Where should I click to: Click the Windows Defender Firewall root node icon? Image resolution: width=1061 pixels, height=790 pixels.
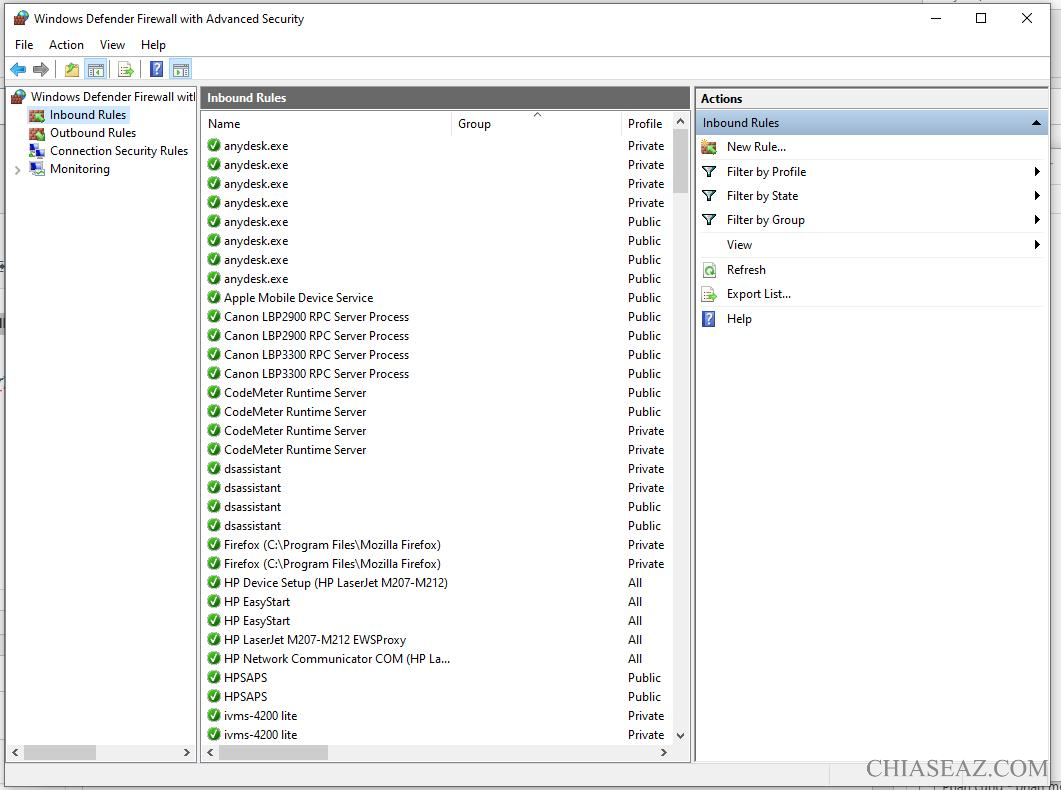[x=19, y=97]
